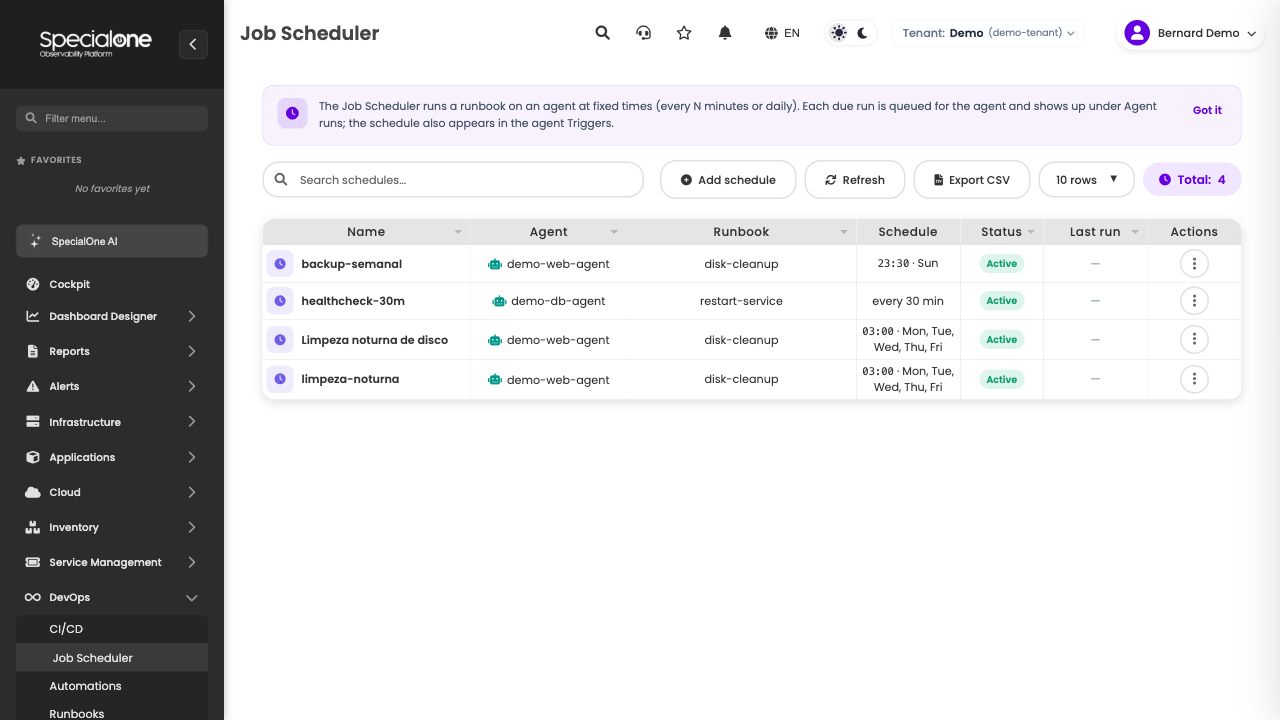Open CI/CD under DevOps
Viewport: 1280px width, 720px height.
[112, 629]
